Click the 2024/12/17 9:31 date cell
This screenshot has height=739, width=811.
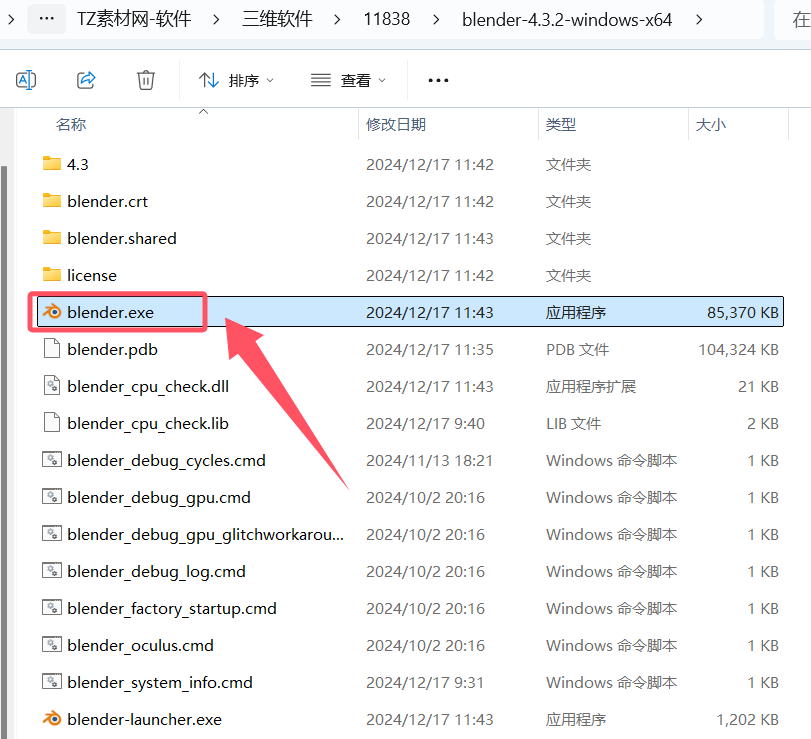pyautogui.click(x=425, y=683)
